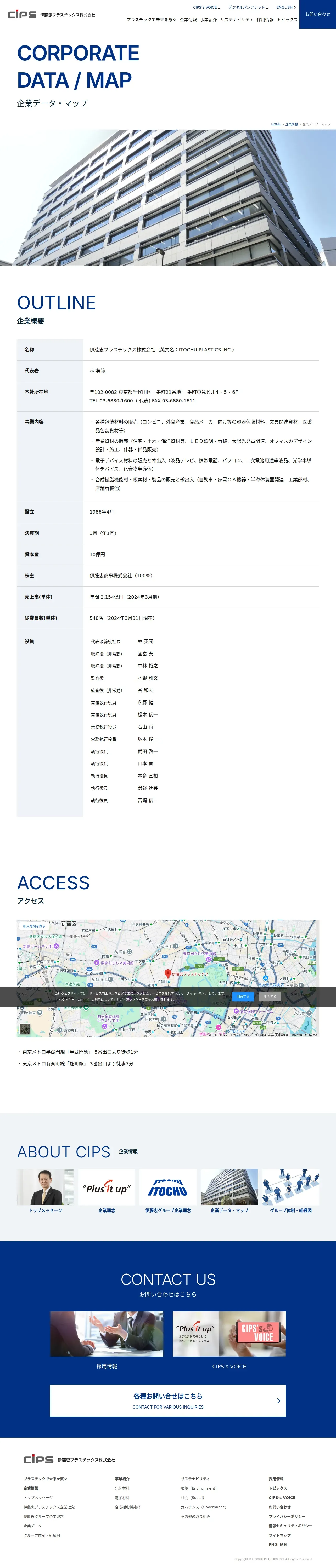Image resolution: width=336 pixels, height=1568 pixels.
Task: Open the グループ体制・組織図 card
Action: (x=291, y=1191)
